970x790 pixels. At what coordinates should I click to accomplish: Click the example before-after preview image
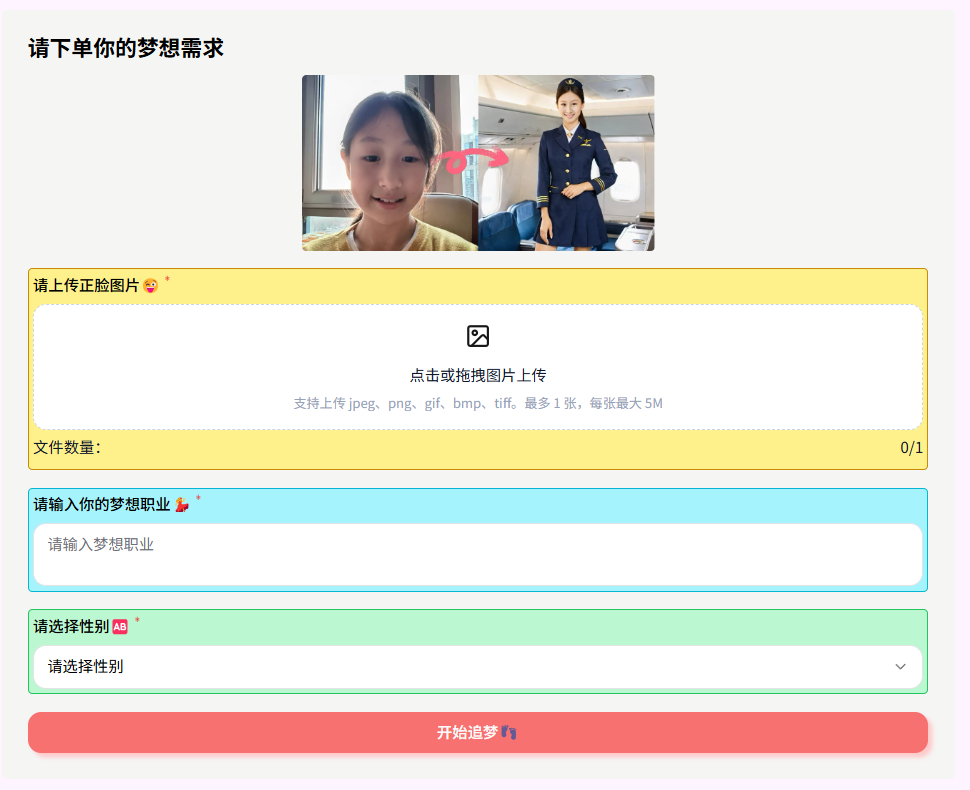[x=478, y=163]
